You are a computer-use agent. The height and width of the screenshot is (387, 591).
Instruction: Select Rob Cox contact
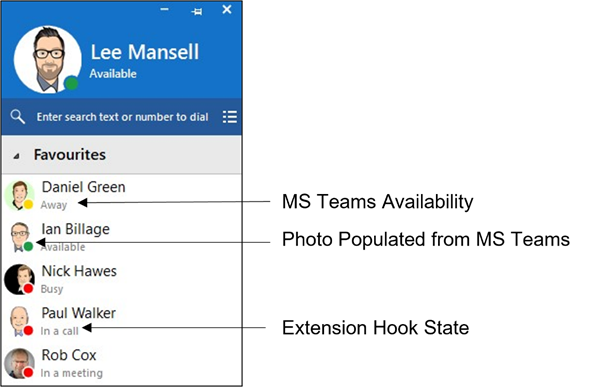(x=121, y=363)
